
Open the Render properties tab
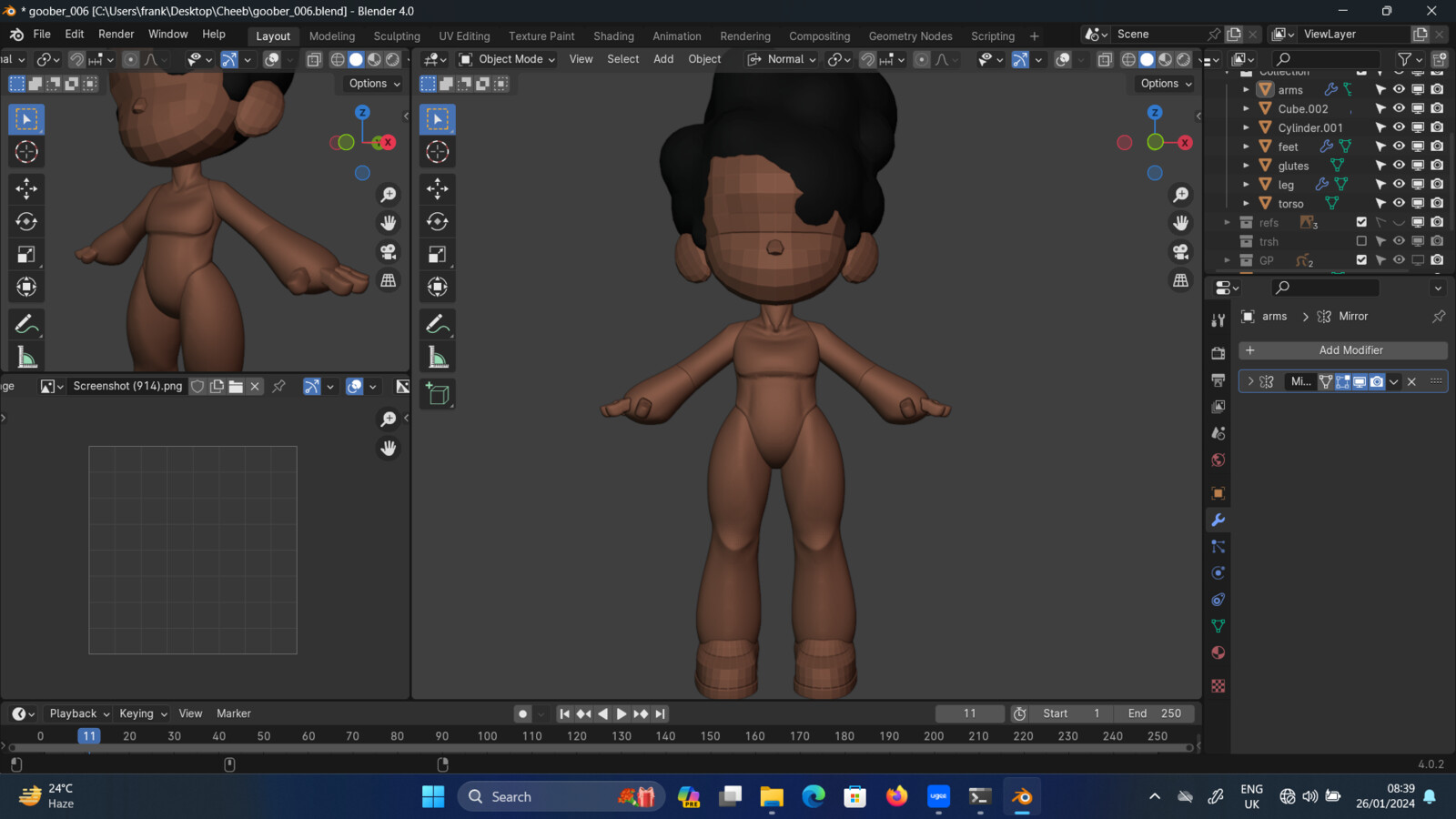click(1218, 353)
